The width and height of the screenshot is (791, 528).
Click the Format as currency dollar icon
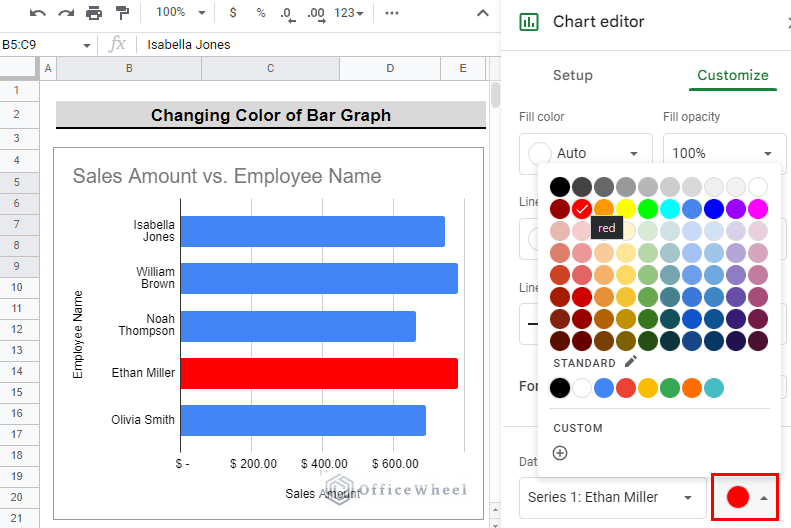tap(233, 13)
